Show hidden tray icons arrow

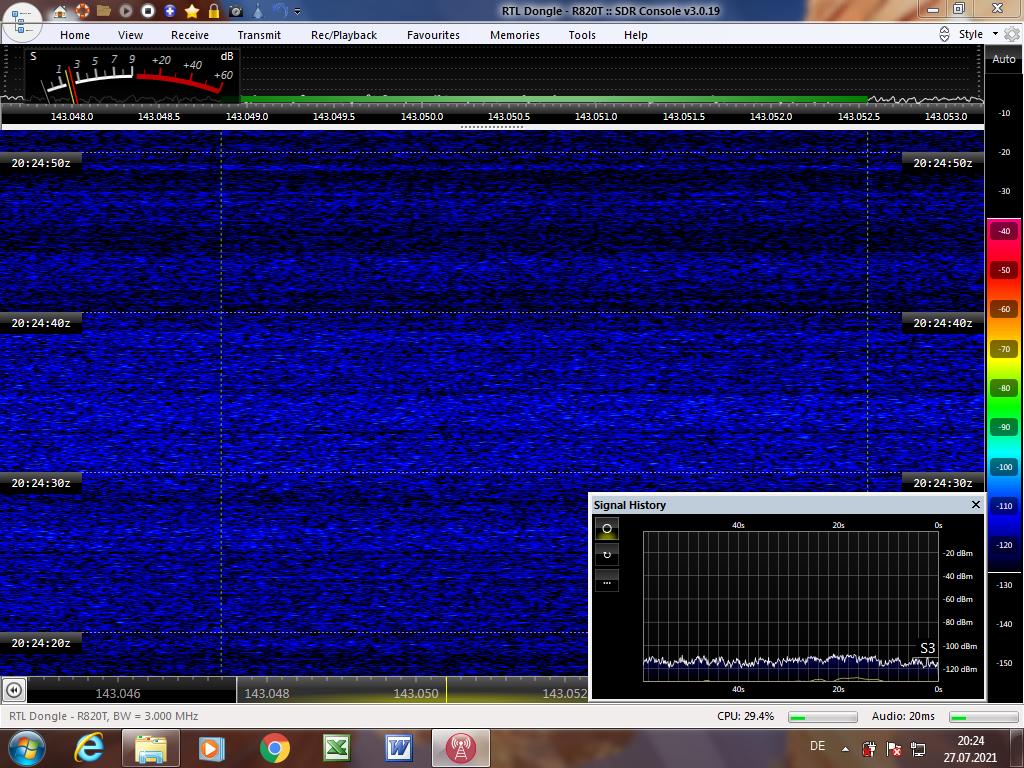point(845,750)
